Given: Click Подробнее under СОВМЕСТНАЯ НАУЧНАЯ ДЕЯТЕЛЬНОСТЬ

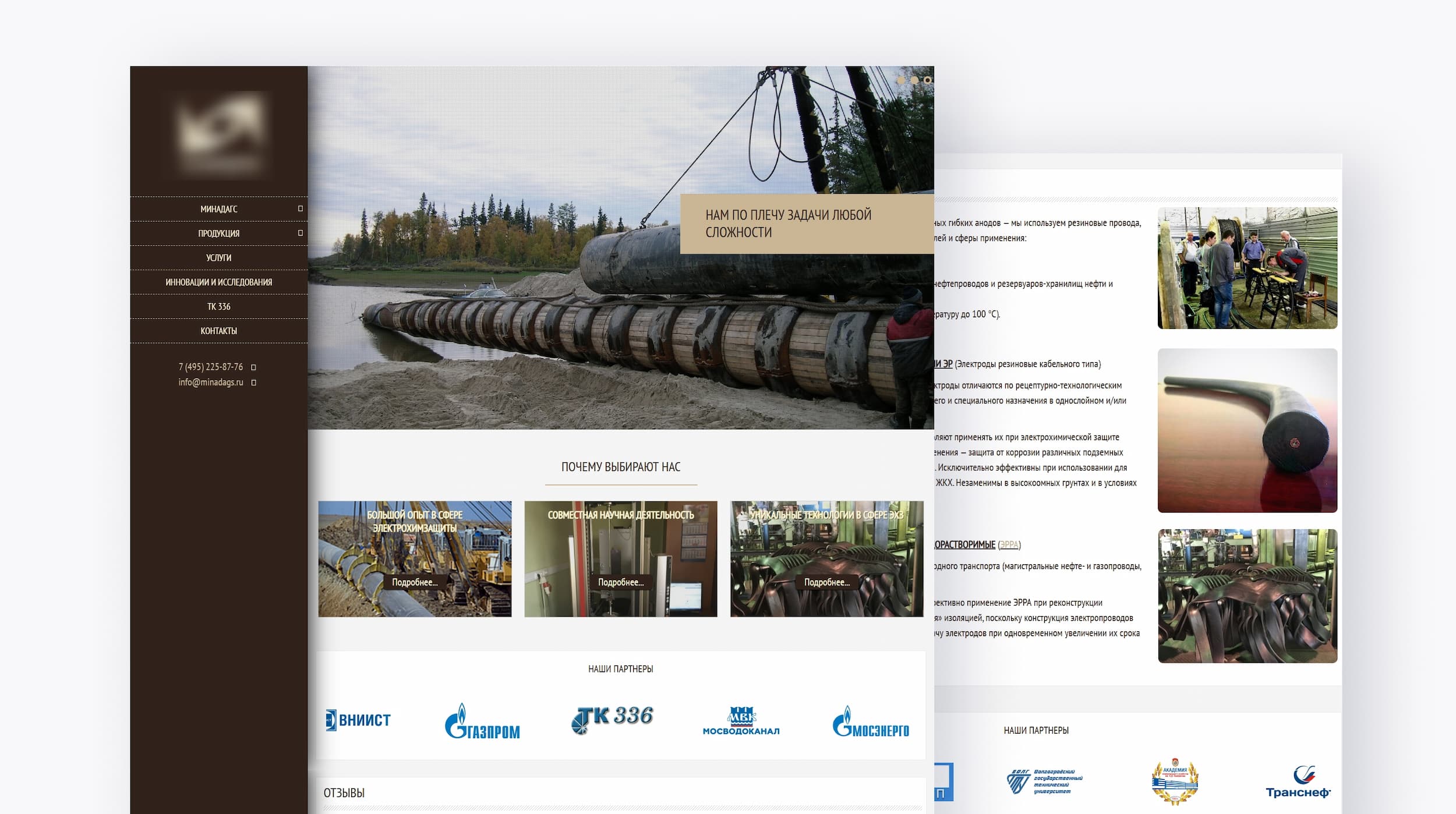Looking at the screenshot, I should (621, 582).
